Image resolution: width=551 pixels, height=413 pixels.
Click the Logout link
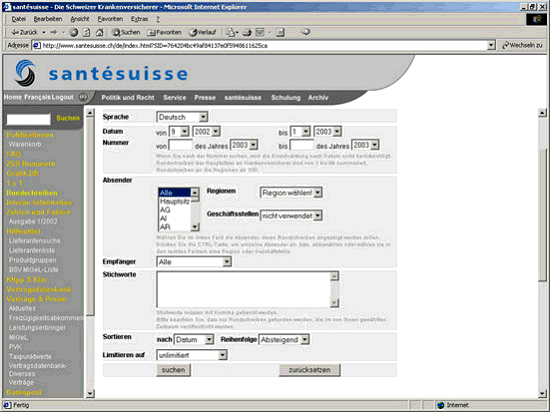click(x=63, y=97)
